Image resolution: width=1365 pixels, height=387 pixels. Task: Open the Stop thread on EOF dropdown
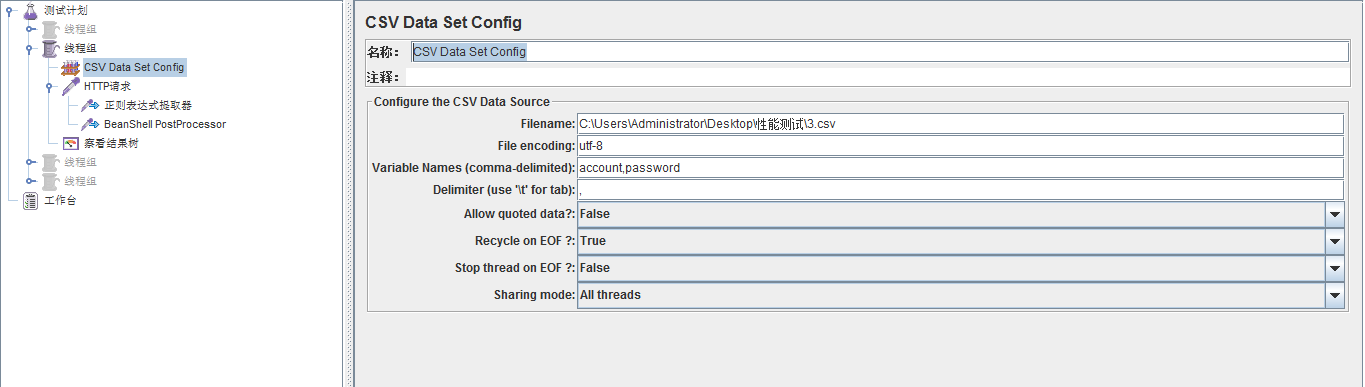click(x=1335, y=268)
